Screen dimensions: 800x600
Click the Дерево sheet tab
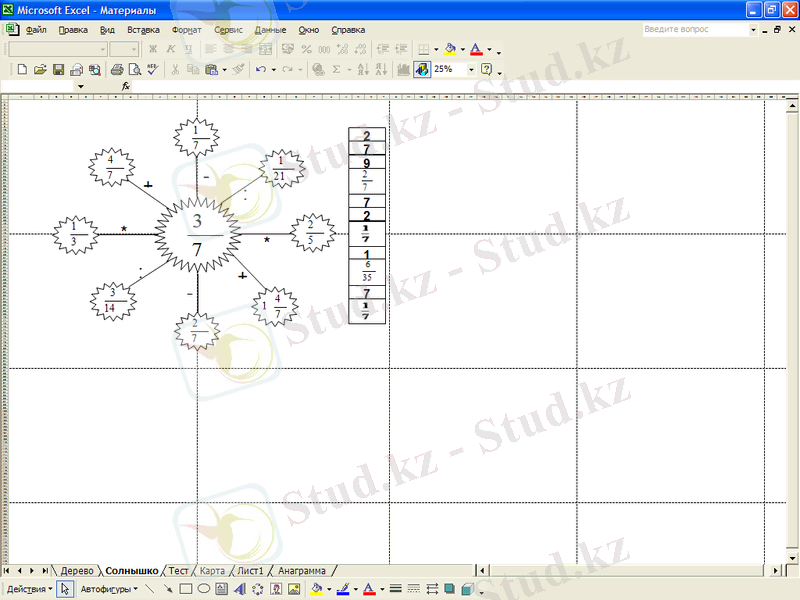(x=77, y=571)
